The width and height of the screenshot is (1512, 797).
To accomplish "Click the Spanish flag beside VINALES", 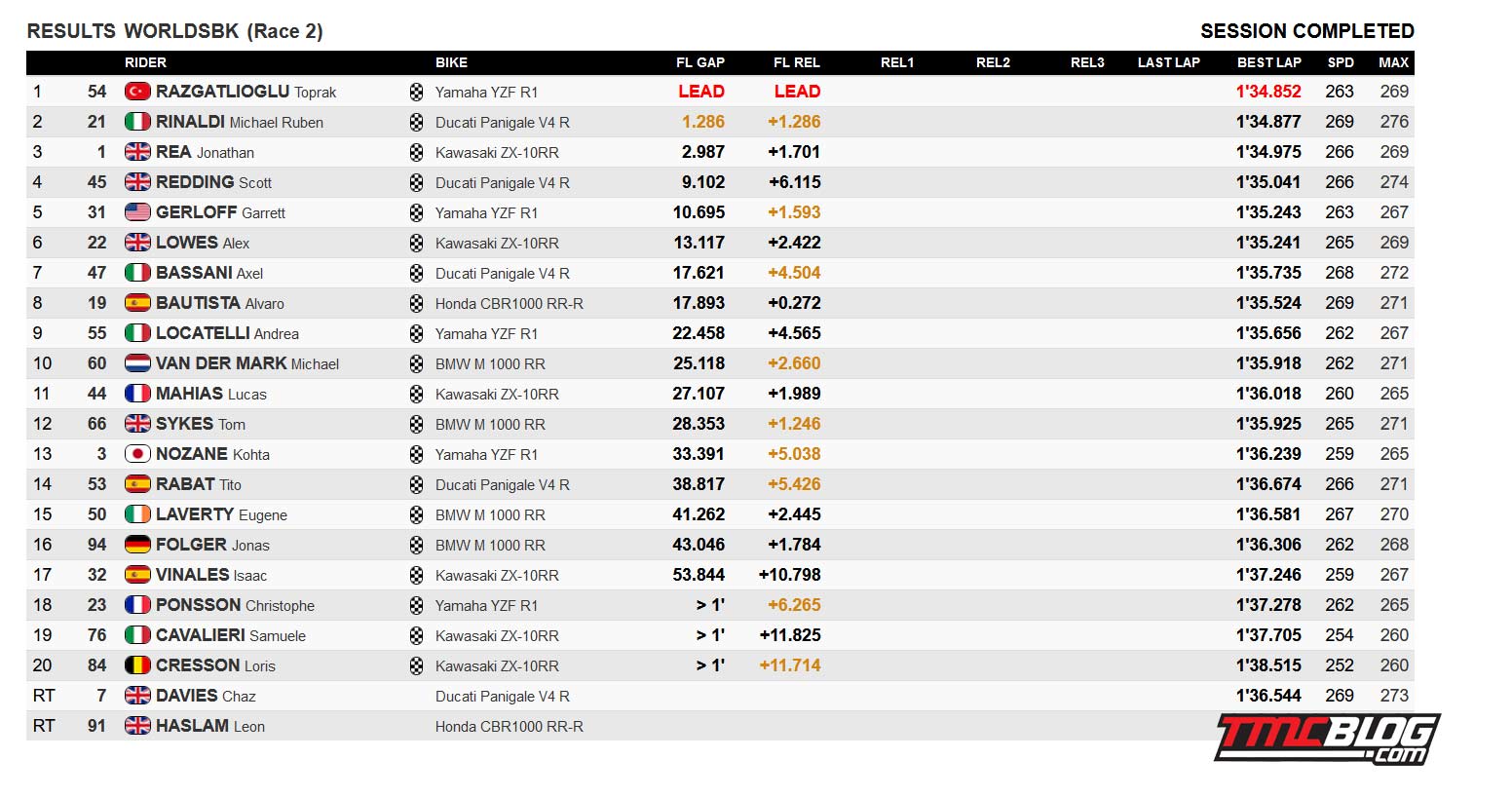I will [137, 575].
